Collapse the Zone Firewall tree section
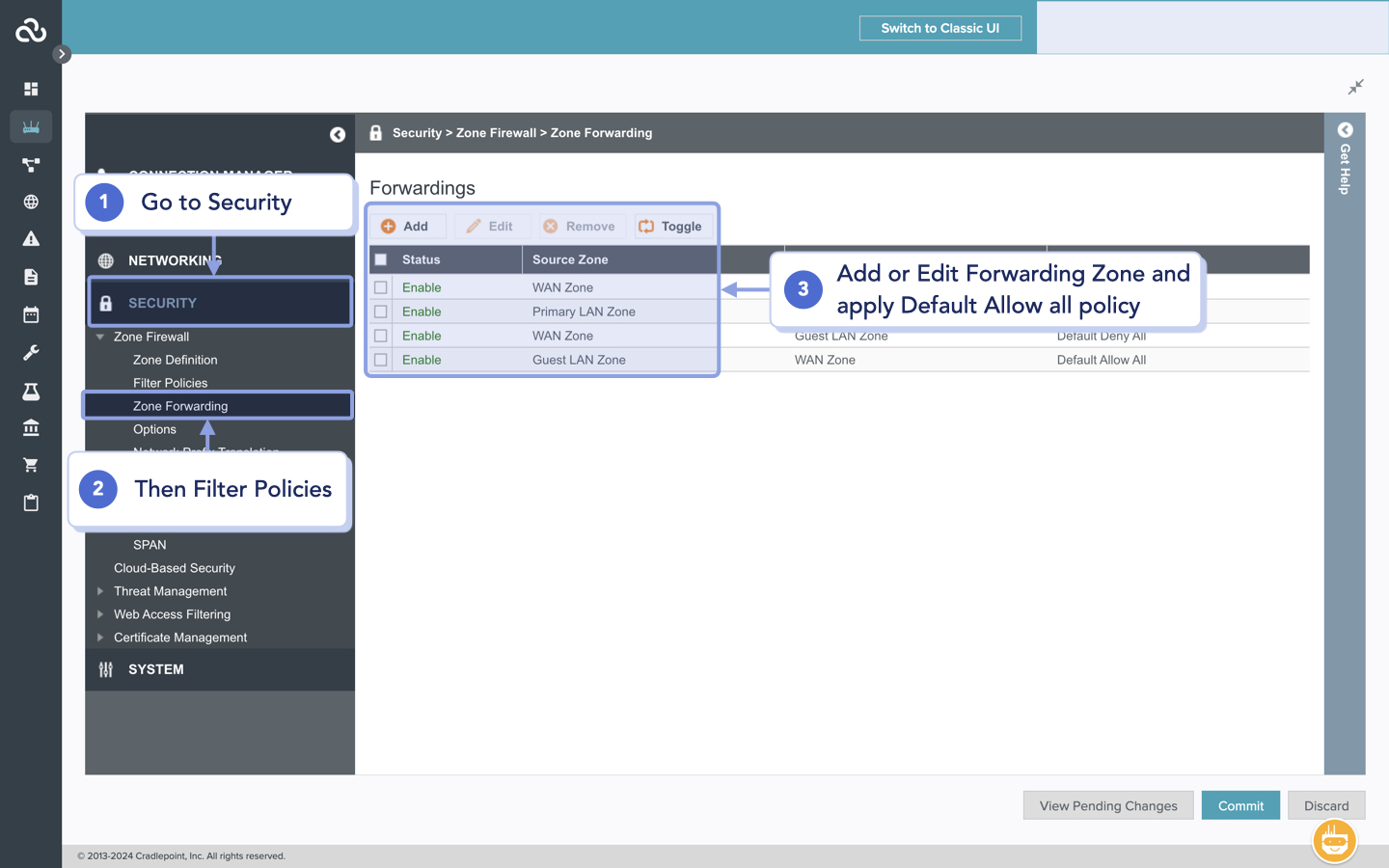 tap(100, 336)
